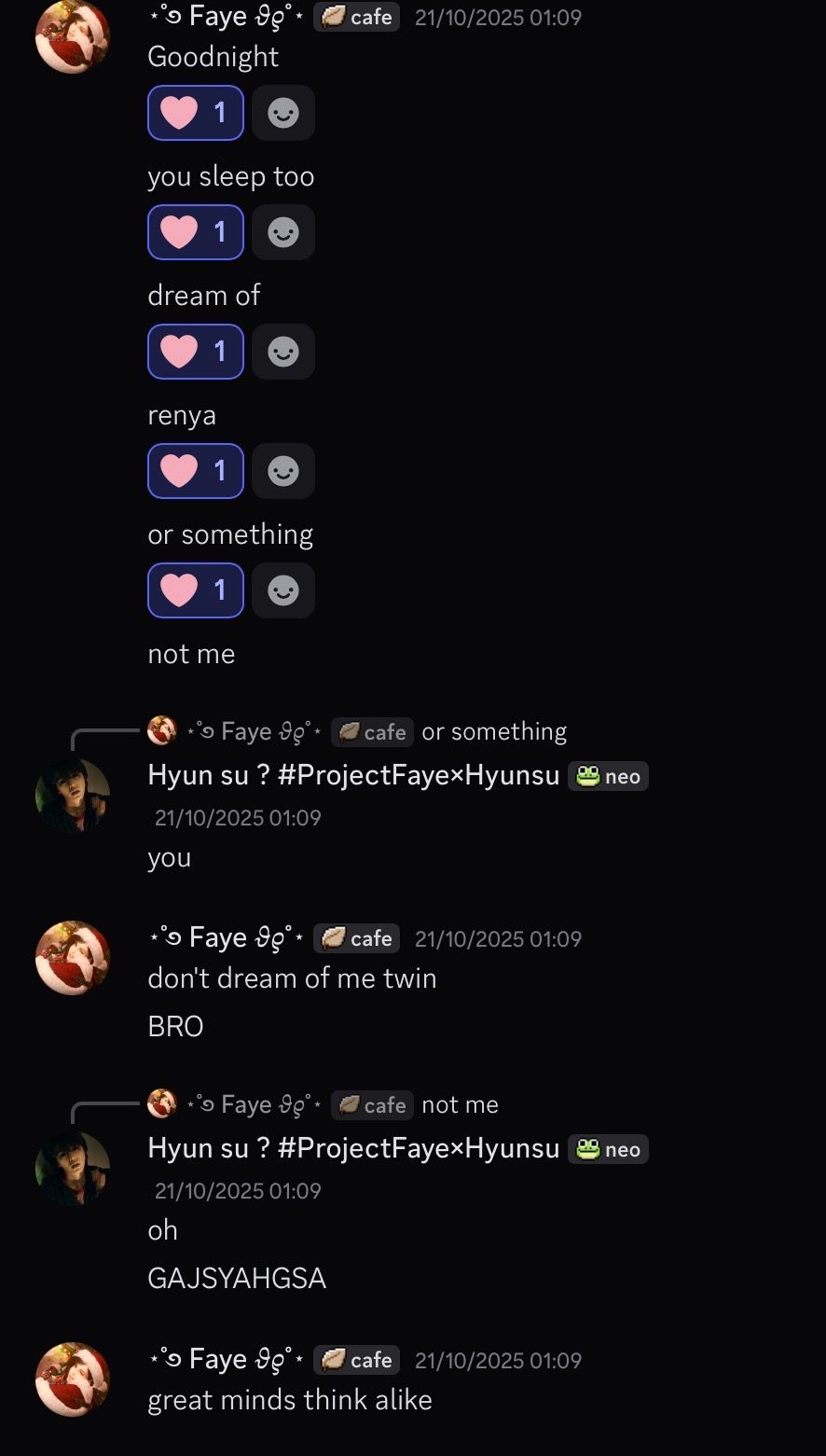Image resolution: width=826 pixels, height=1456 pixels.
Task: Click add-reaction smiley under "or something"
Action: pyautogui.click(x=283, y=590)
